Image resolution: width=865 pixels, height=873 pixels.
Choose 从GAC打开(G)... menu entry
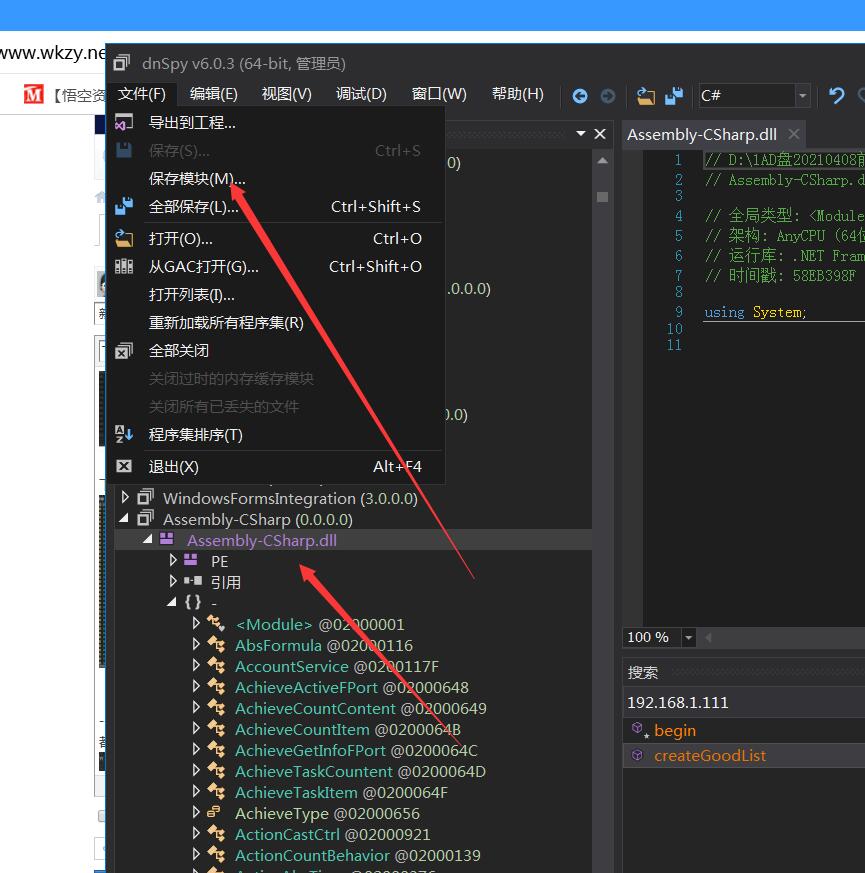point(276,267)
